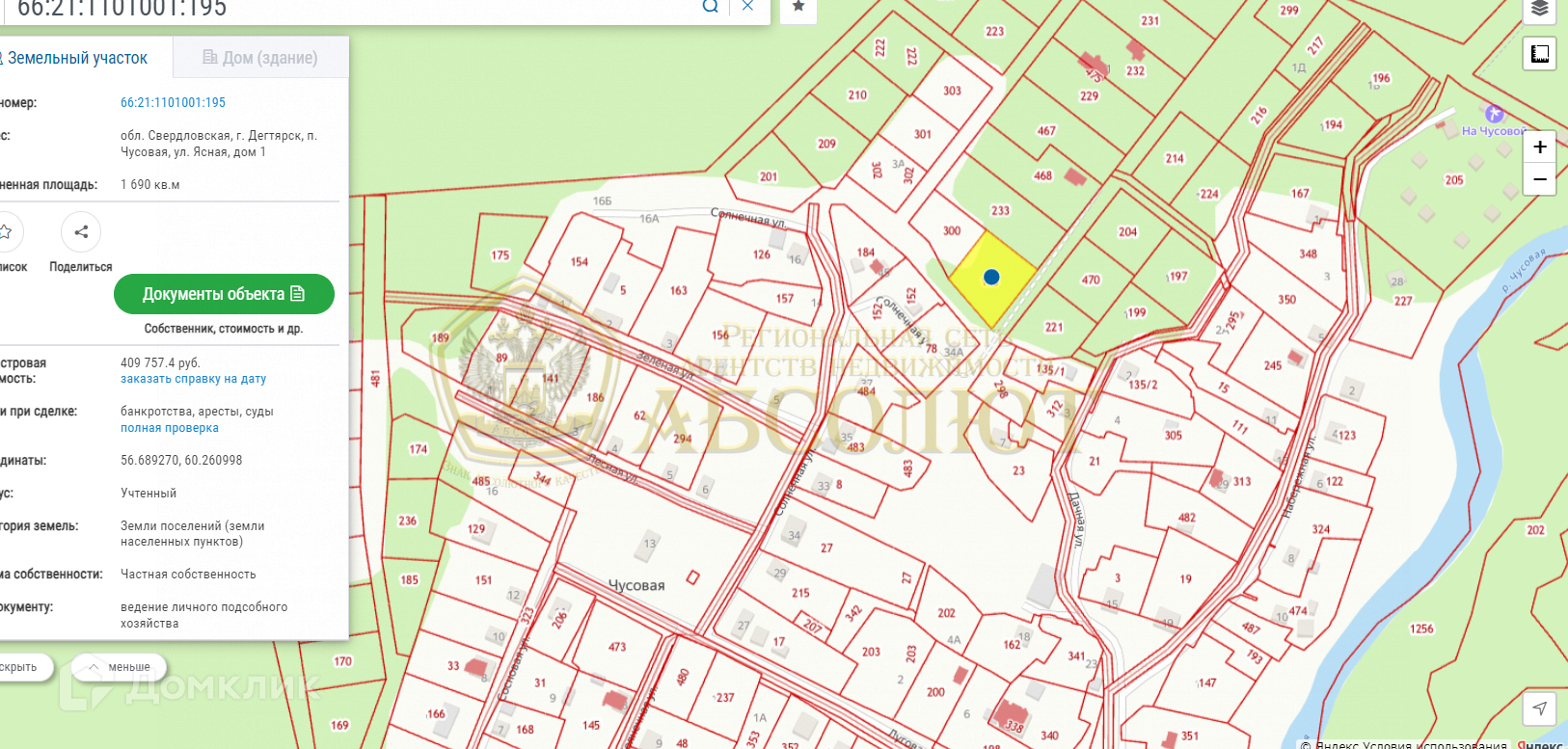Click the Дачная ул. street label
Viewport: 1568px width, 749px height.
pyautogui.click(x=1077, y=519)
